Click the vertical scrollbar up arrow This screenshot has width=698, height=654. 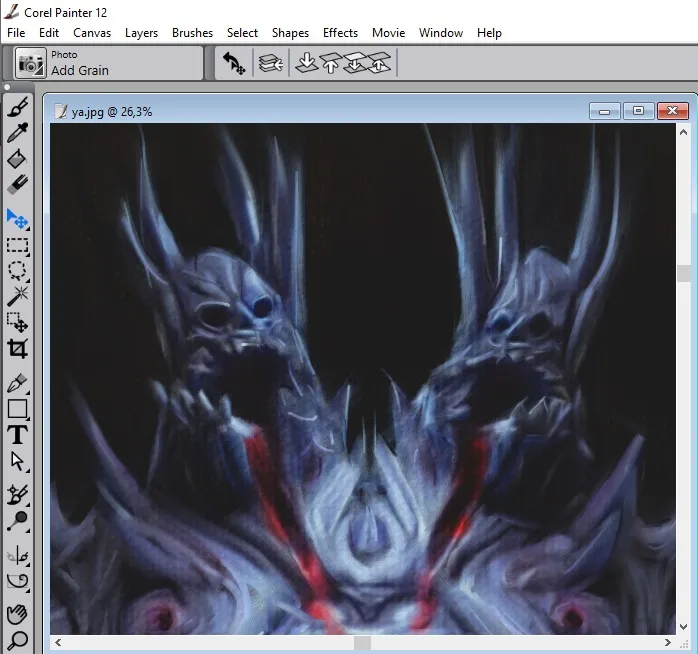point(683,132)
